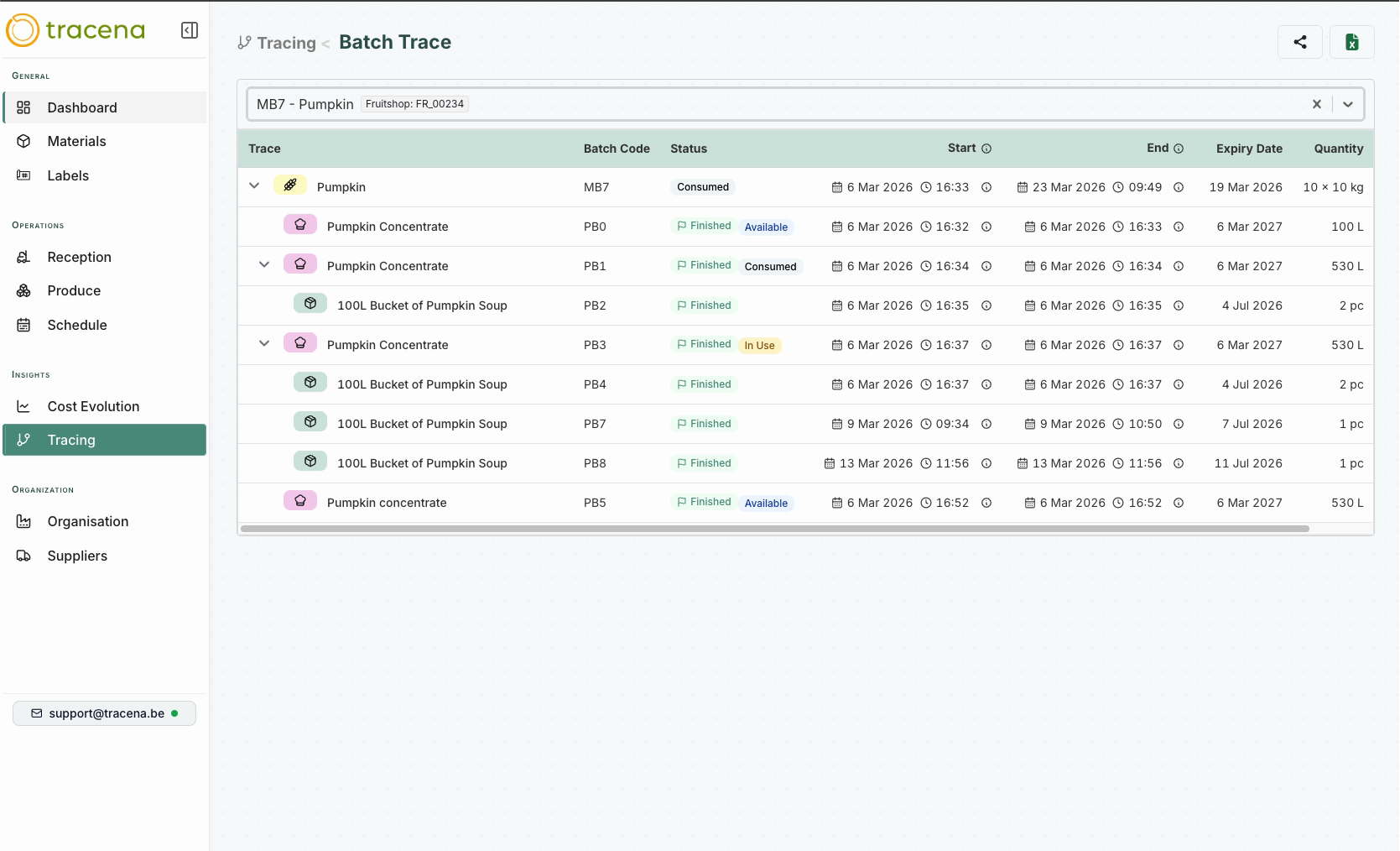Viewport: 1400px width, 851px height.
Task: Open the Suppliers page
Action: point(105,556)
